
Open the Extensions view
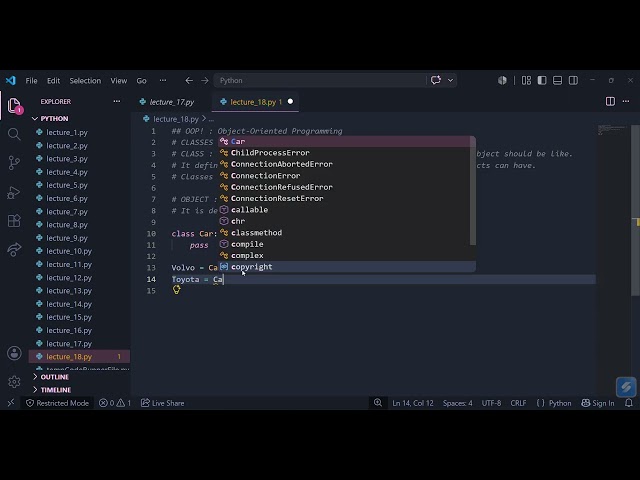pyautogui.click(x=14, y=221)
